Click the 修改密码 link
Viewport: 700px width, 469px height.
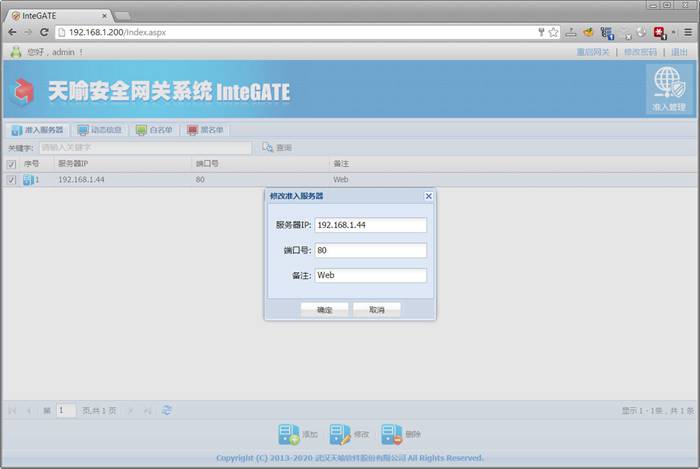tap(640, 52)
